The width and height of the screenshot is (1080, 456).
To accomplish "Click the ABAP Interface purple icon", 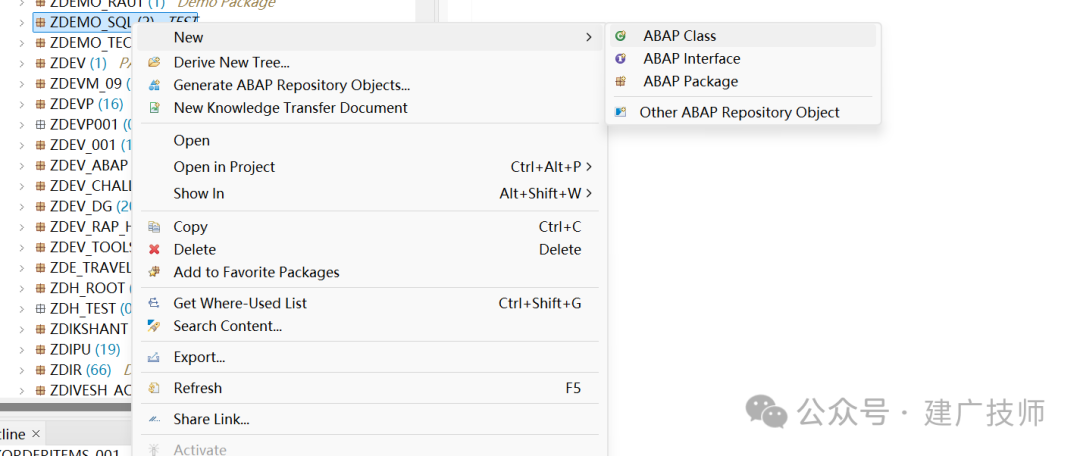I will 621,59.
